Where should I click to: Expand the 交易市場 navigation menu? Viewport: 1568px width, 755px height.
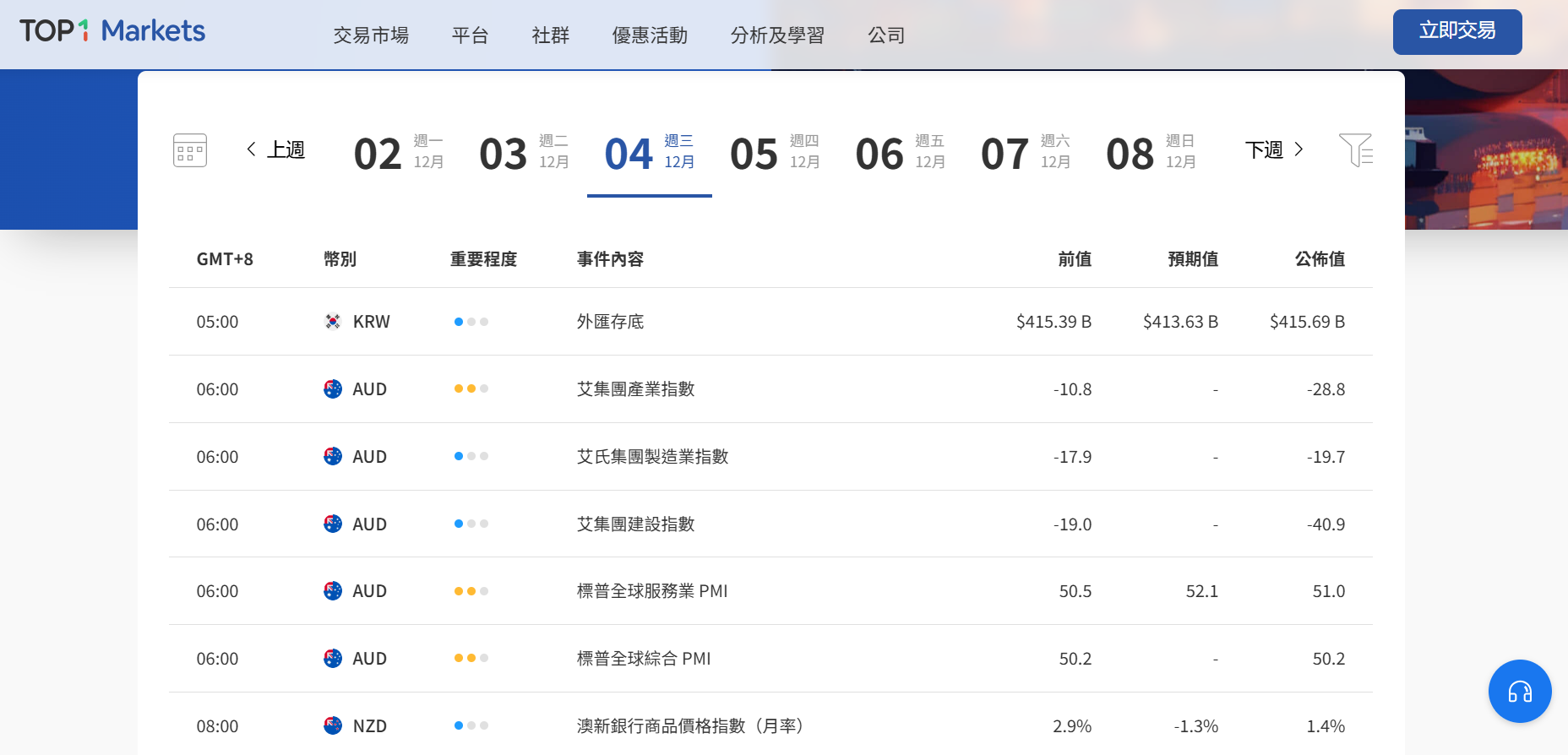coord(371,35)
